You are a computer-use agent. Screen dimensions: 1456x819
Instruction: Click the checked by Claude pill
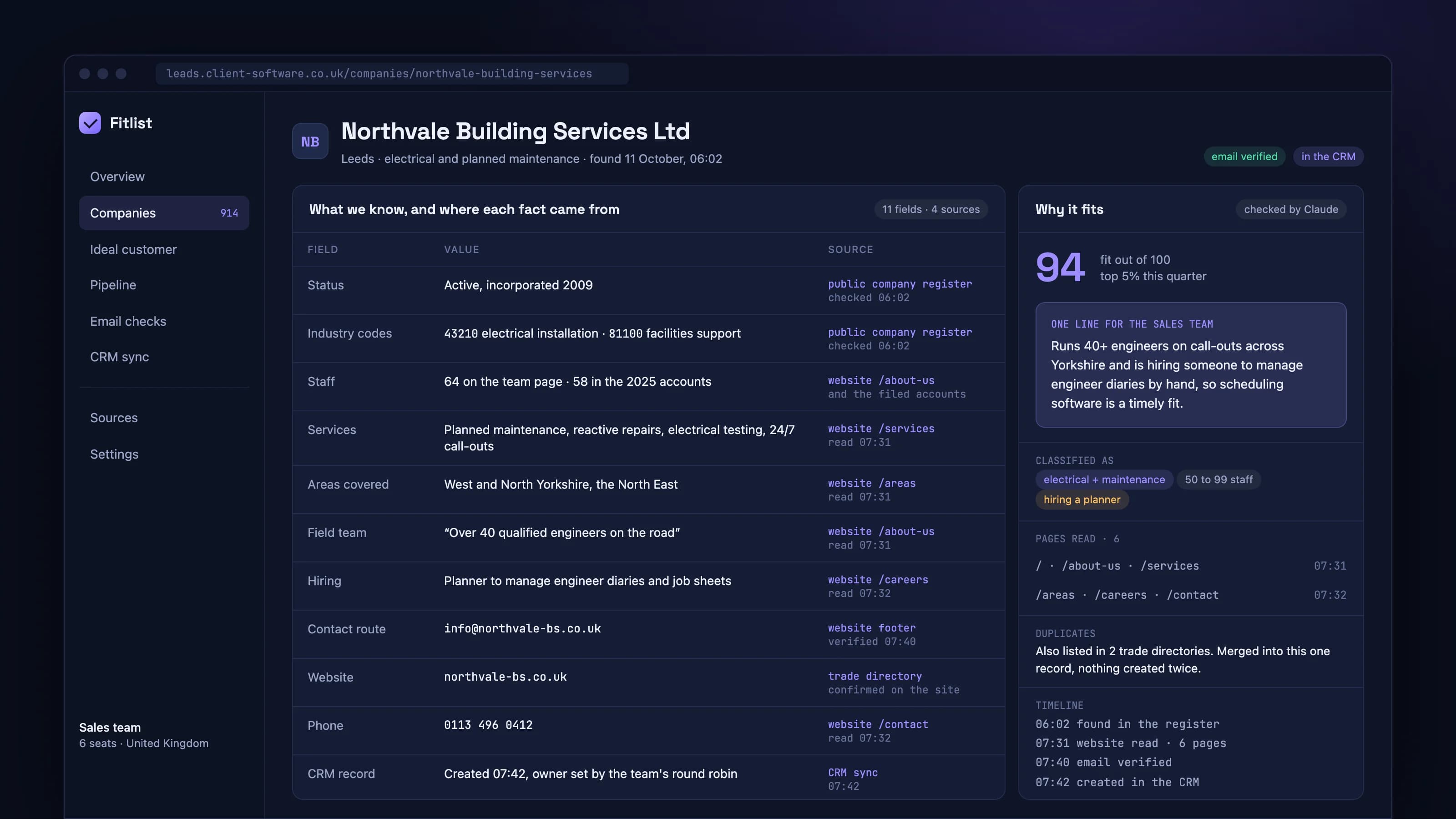tap(1290, 209)
